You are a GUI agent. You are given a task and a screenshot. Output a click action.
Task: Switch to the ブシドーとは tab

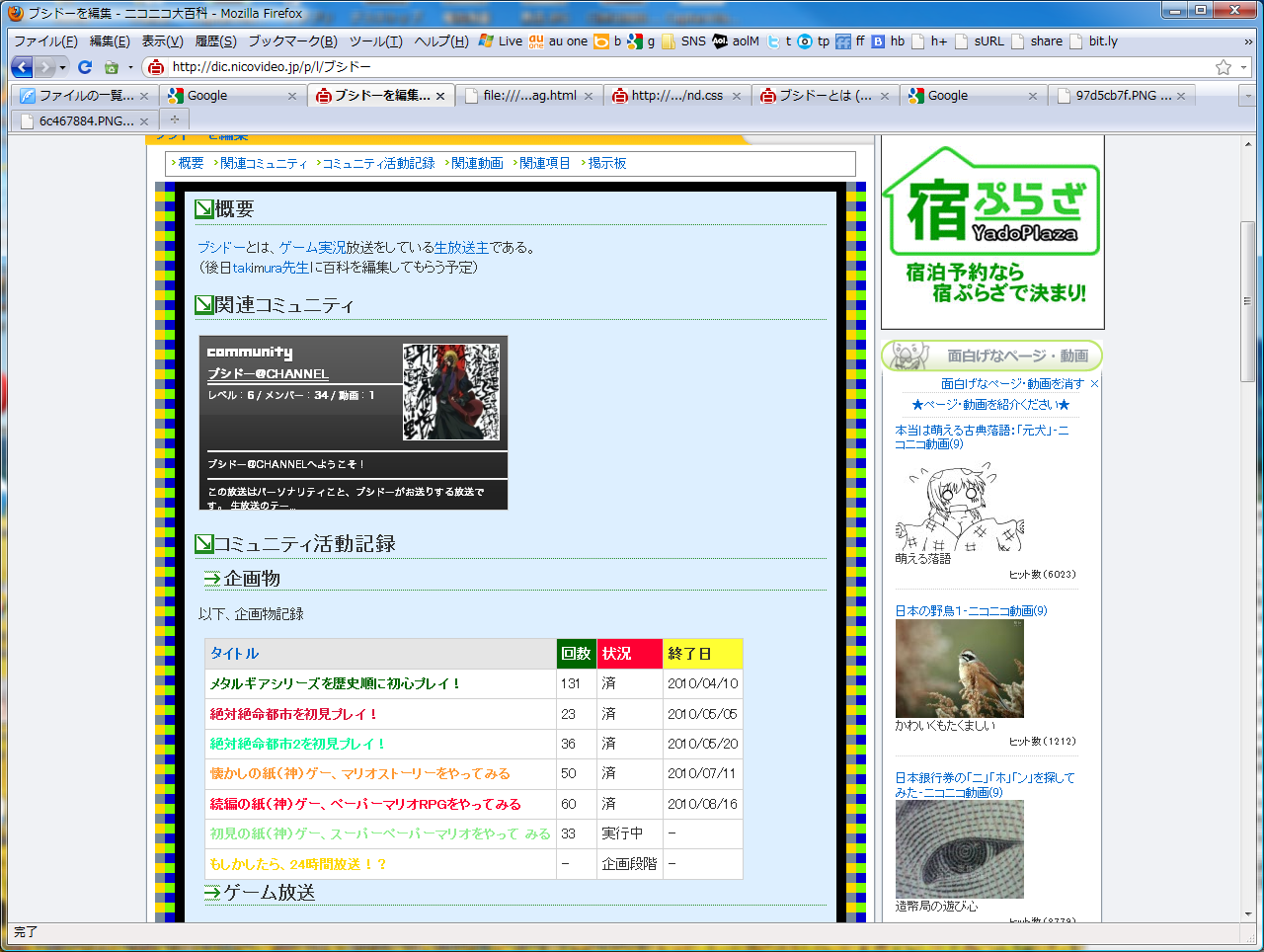(825, 96)
